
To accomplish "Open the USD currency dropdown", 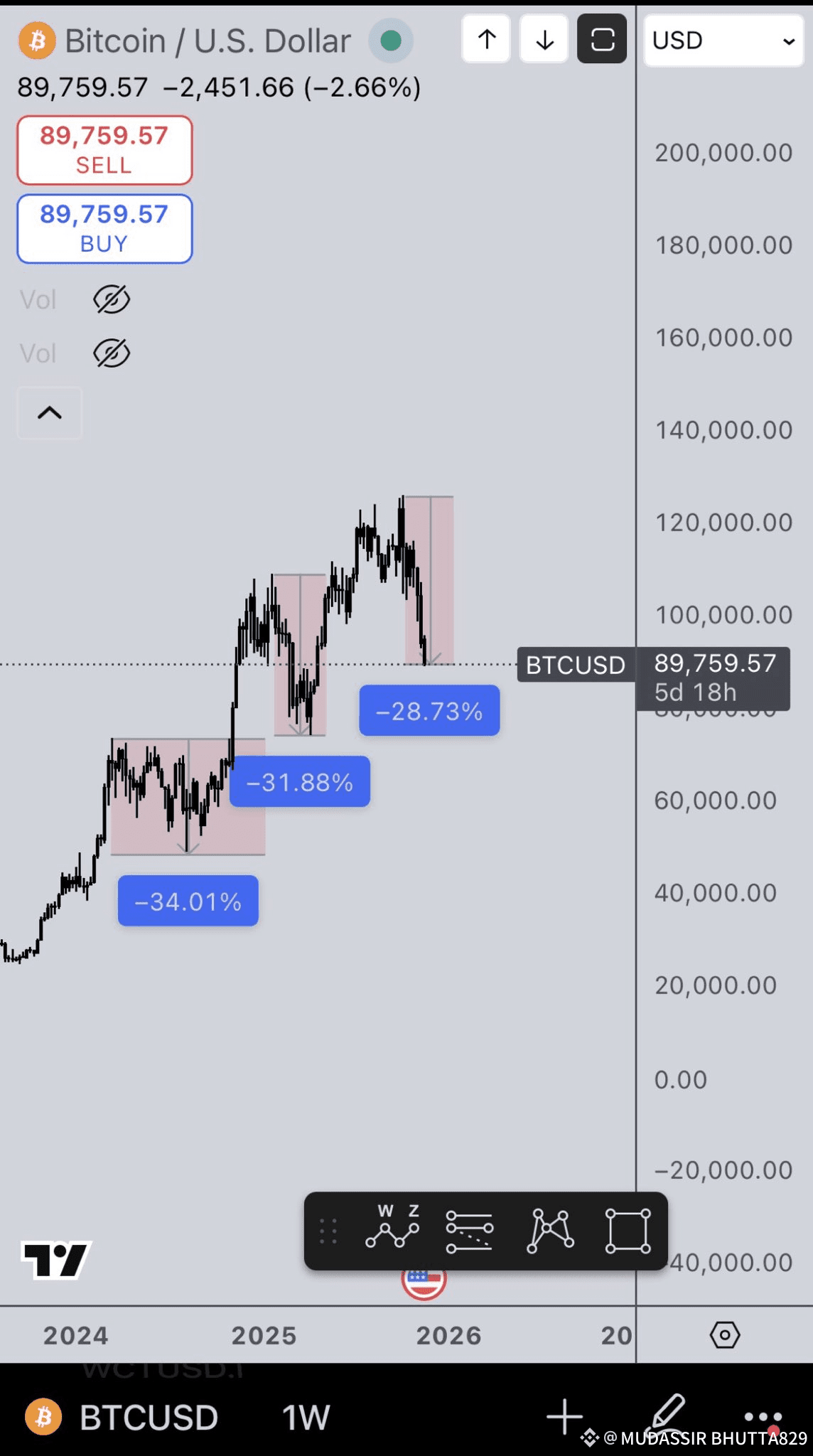I will pyautogui.click(x=723, y=41).
